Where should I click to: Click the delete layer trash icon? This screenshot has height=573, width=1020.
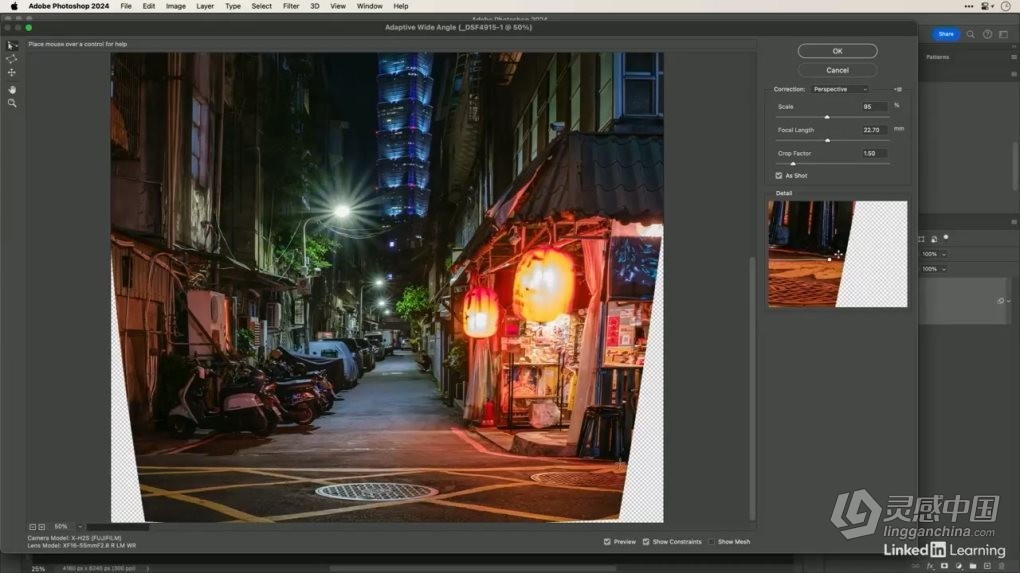click(1002, 566)
